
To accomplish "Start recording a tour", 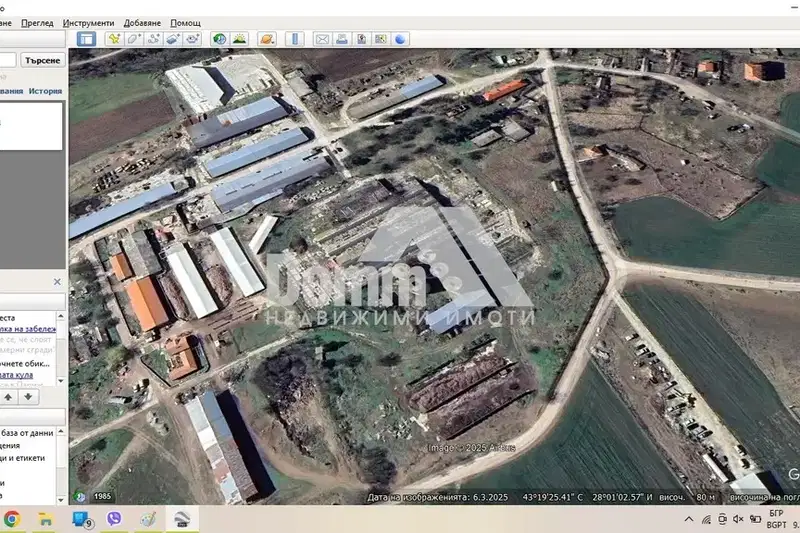I will (192, 39).
